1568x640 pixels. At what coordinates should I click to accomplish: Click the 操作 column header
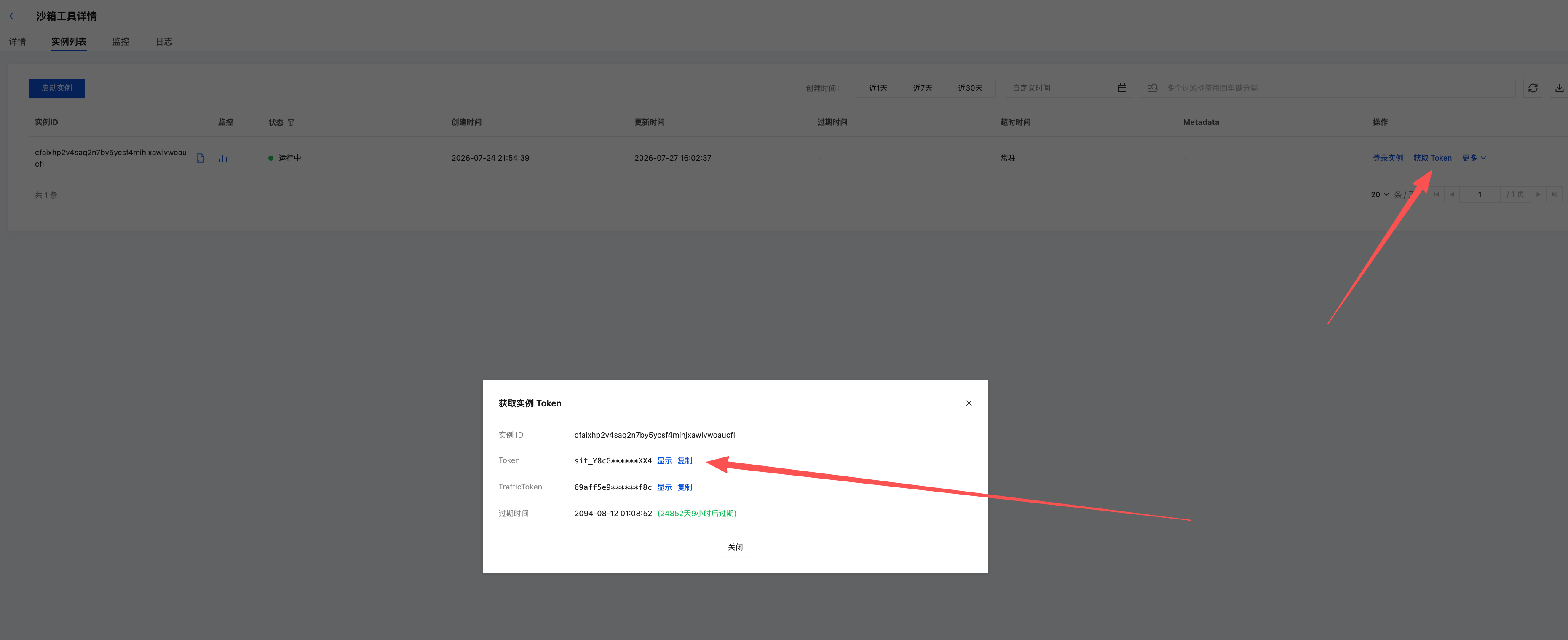pyautogui.click(x=1380, y=122)
